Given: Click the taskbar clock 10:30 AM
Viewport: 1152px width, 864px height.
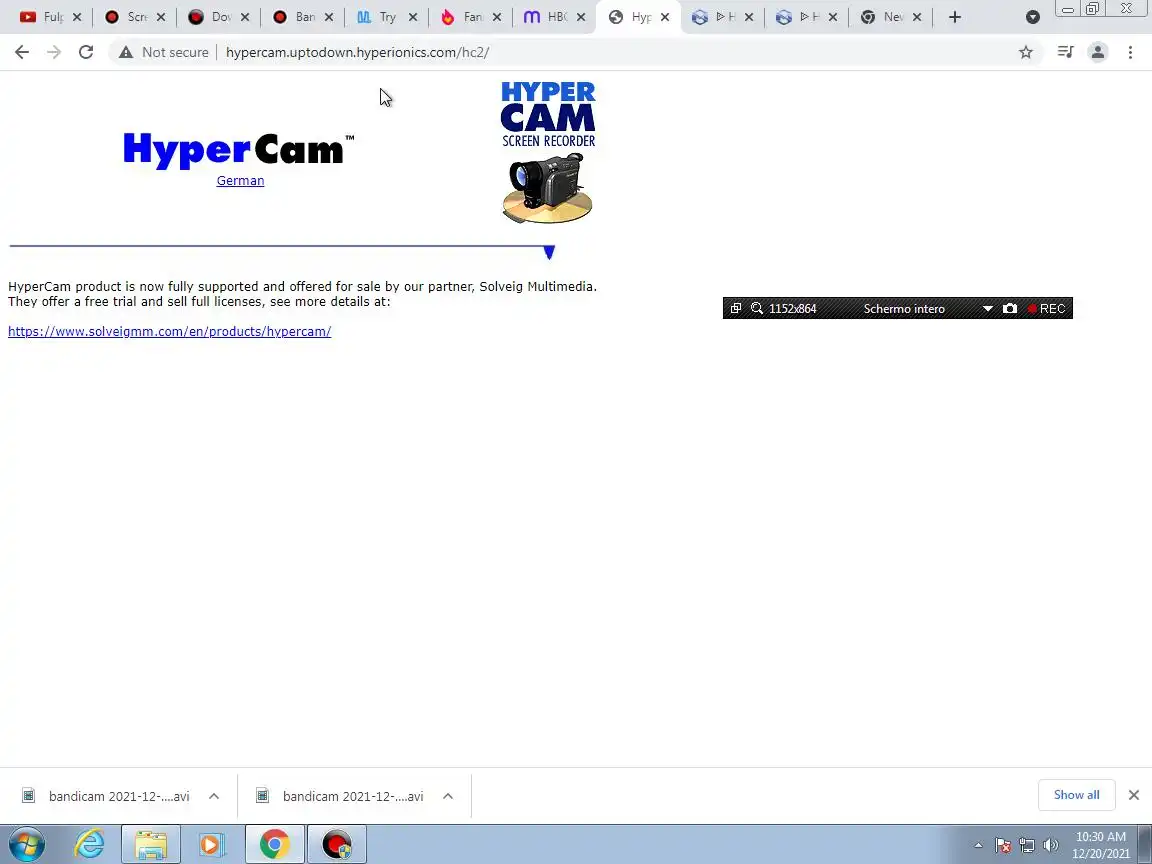Looking at the screenshot, I should click(x=1101, y=837).
